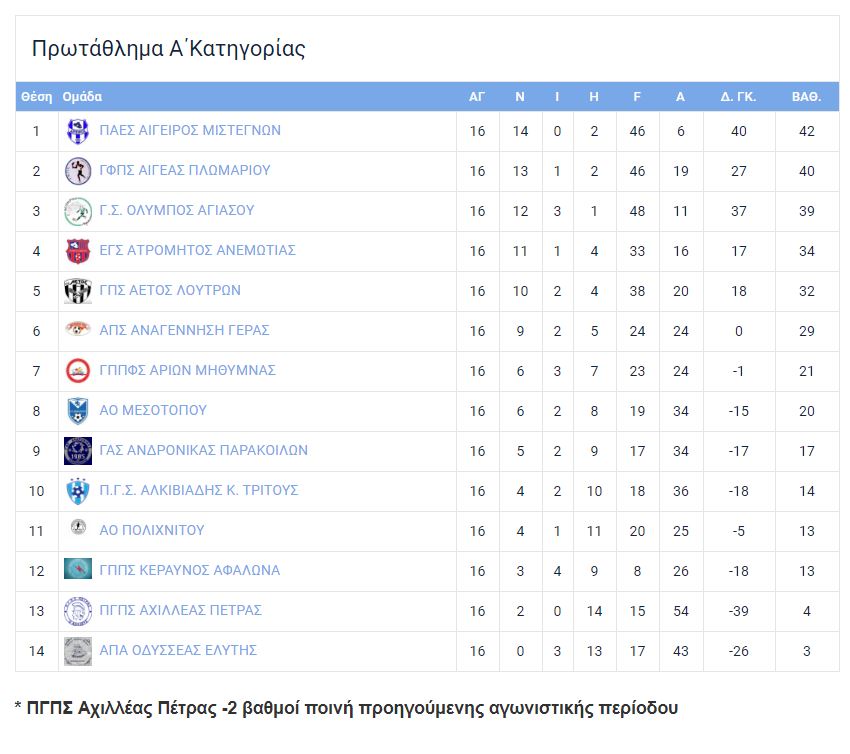
Task: Open the ΠΓΠΣ ΑΧΙΛΛΕΑΣ ΠΕΤΡΑΣ team link
Action: 181,610
